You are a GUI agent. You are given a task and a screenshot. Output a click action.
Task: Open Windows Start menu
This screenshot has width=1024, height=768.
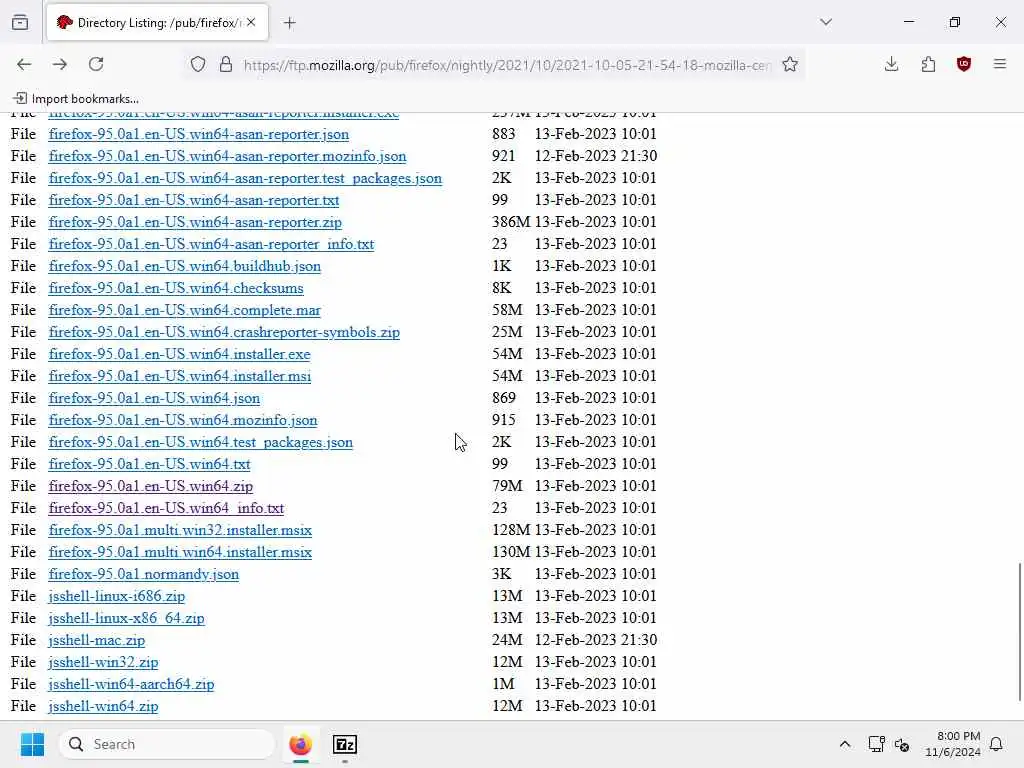(32, 744)
